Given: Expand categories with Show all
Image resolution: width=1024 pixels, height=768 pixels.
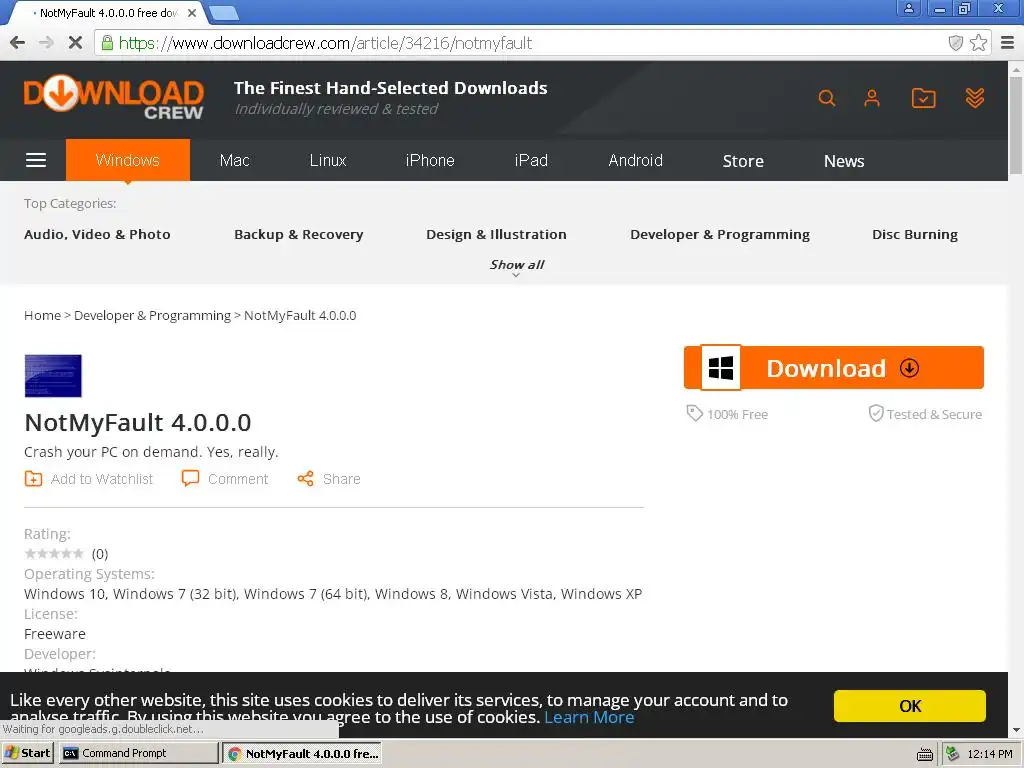Looking at the screenshot, I should [517, 265].
